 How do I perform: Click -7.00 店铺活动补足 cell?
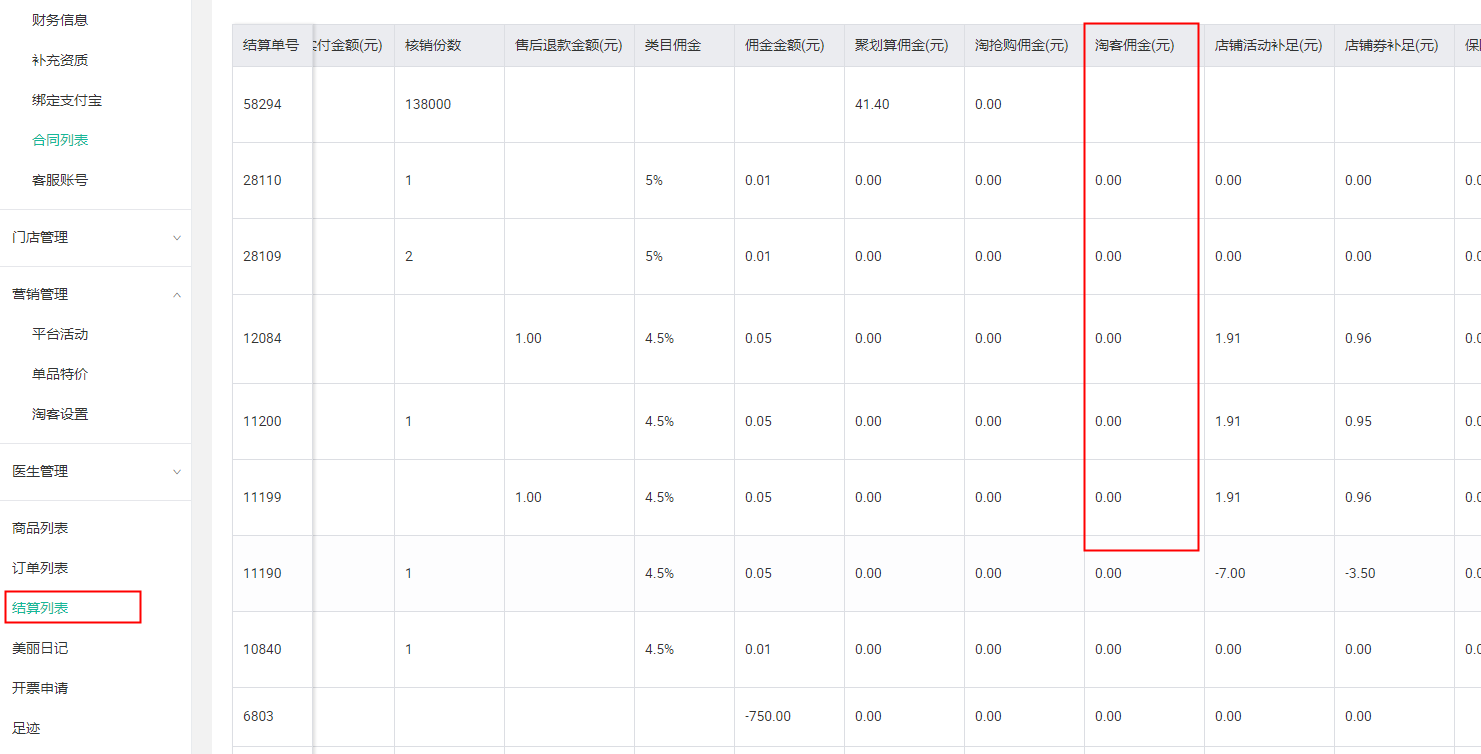coord(1230,573)
